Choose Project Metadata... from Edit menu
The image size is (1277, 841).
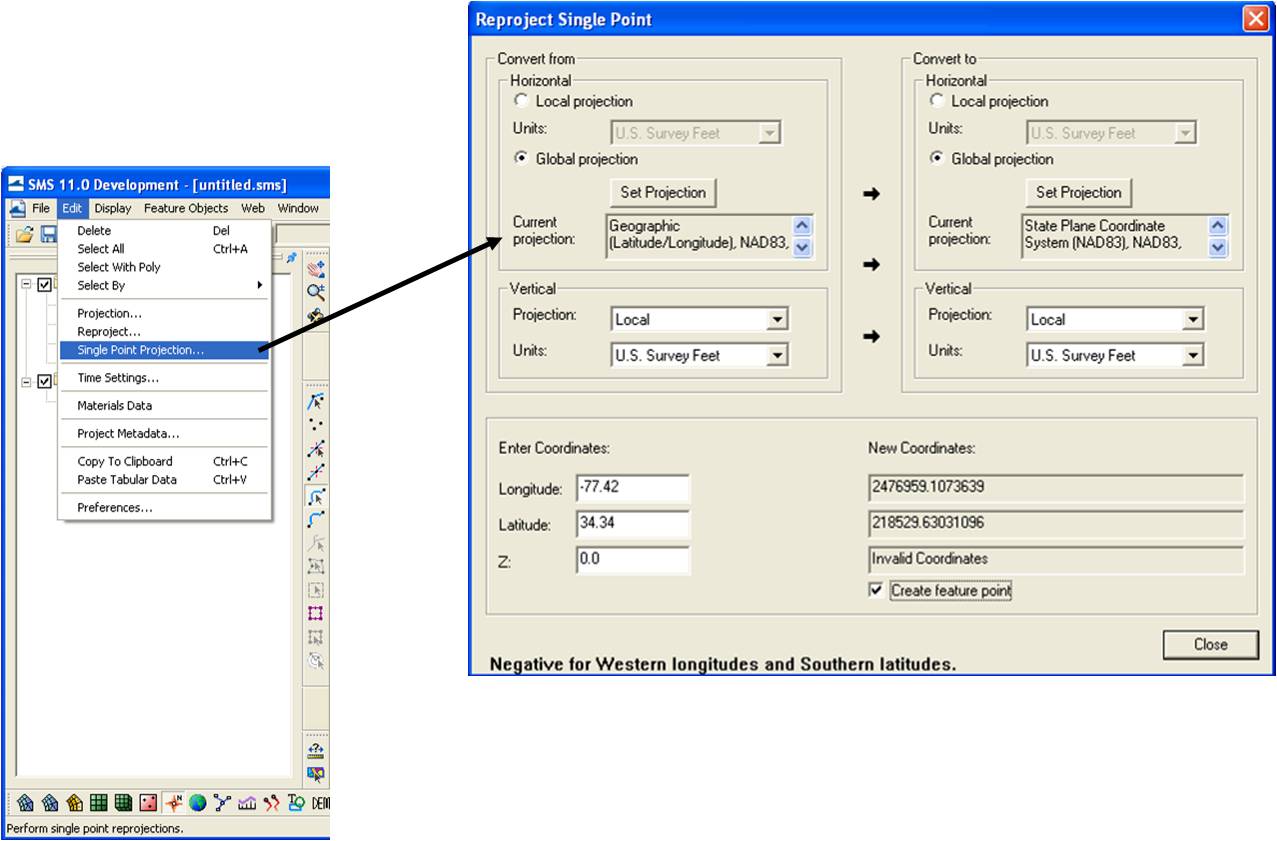[x=165, y=434]
